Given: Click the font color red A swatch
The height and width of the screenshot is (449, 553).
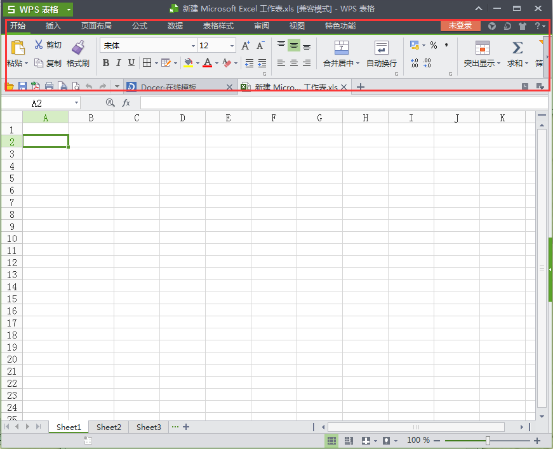Looking at the screenshot, I should (x=207, y=63).
